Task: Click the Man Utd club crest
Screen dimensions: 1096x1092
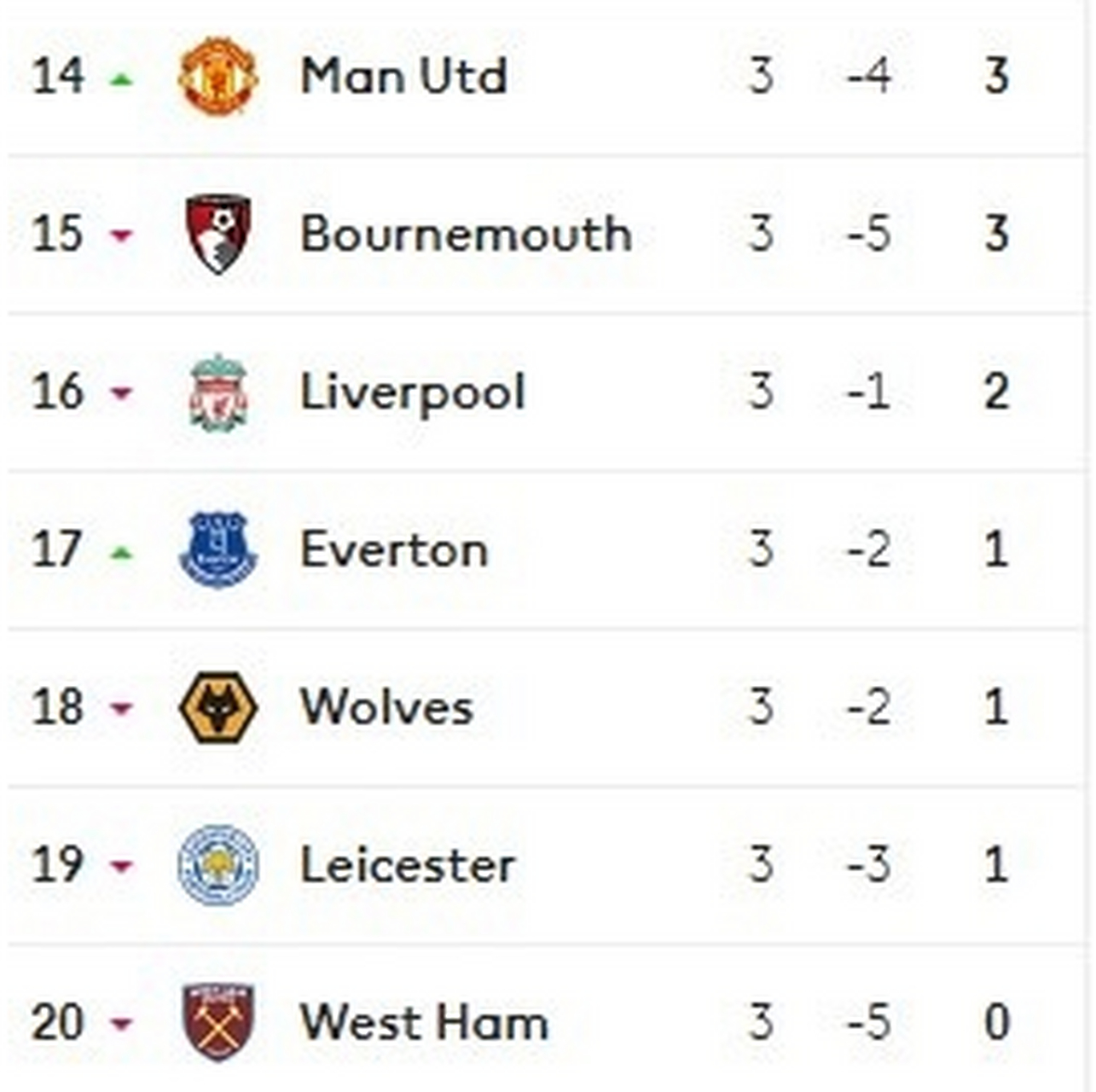Action: click(218, 75)
